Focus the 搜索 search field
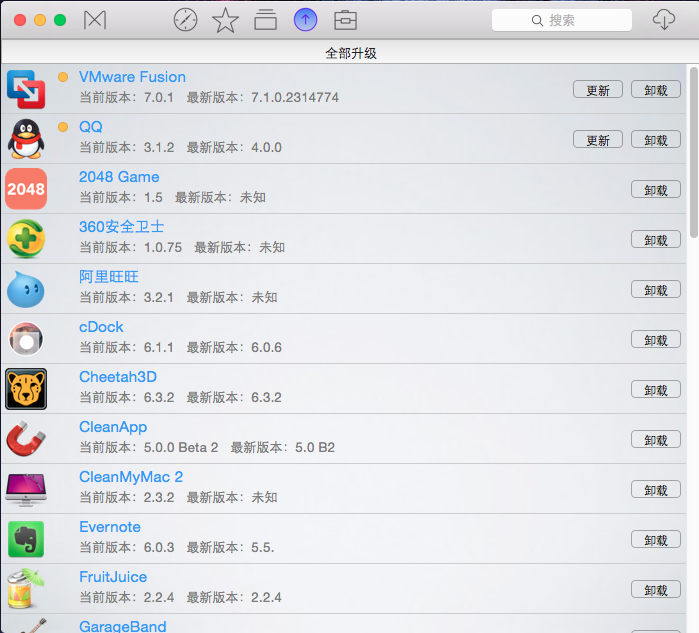This screenshot has height=633, width=699. (x=562, y=20)
